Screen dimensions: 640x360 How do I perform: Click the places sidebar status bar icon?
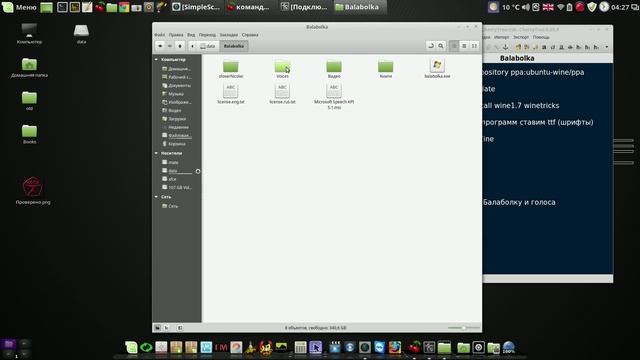pos(158,328)
